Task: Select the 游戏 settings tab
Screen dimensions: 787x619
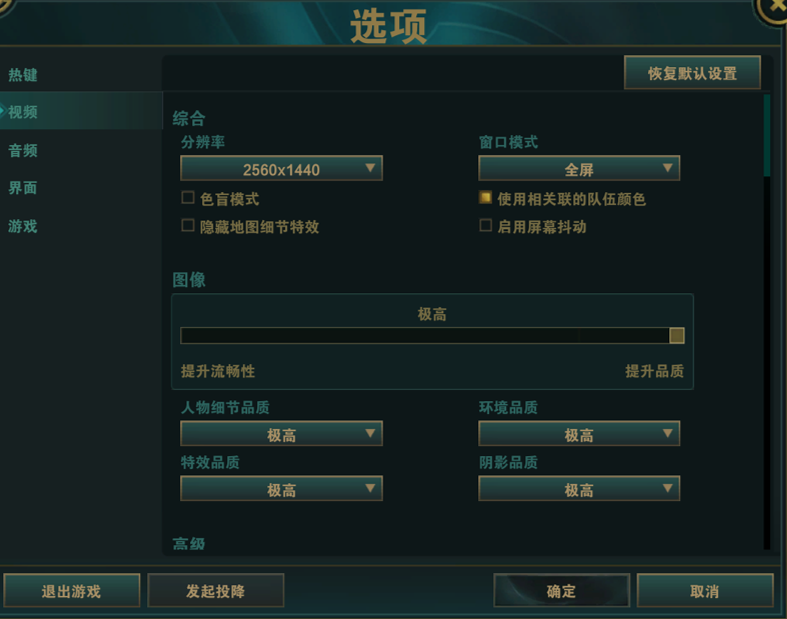Action: click(x=24, y=226)
